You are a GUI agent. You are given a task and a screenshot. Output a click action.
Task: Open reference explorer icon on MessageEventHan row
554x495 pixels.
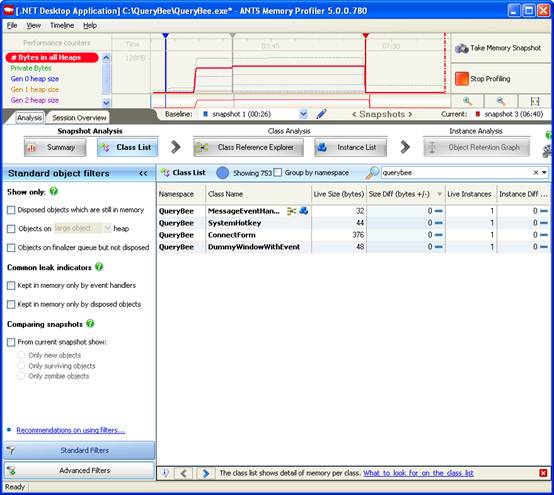click(x=291, y=211)
